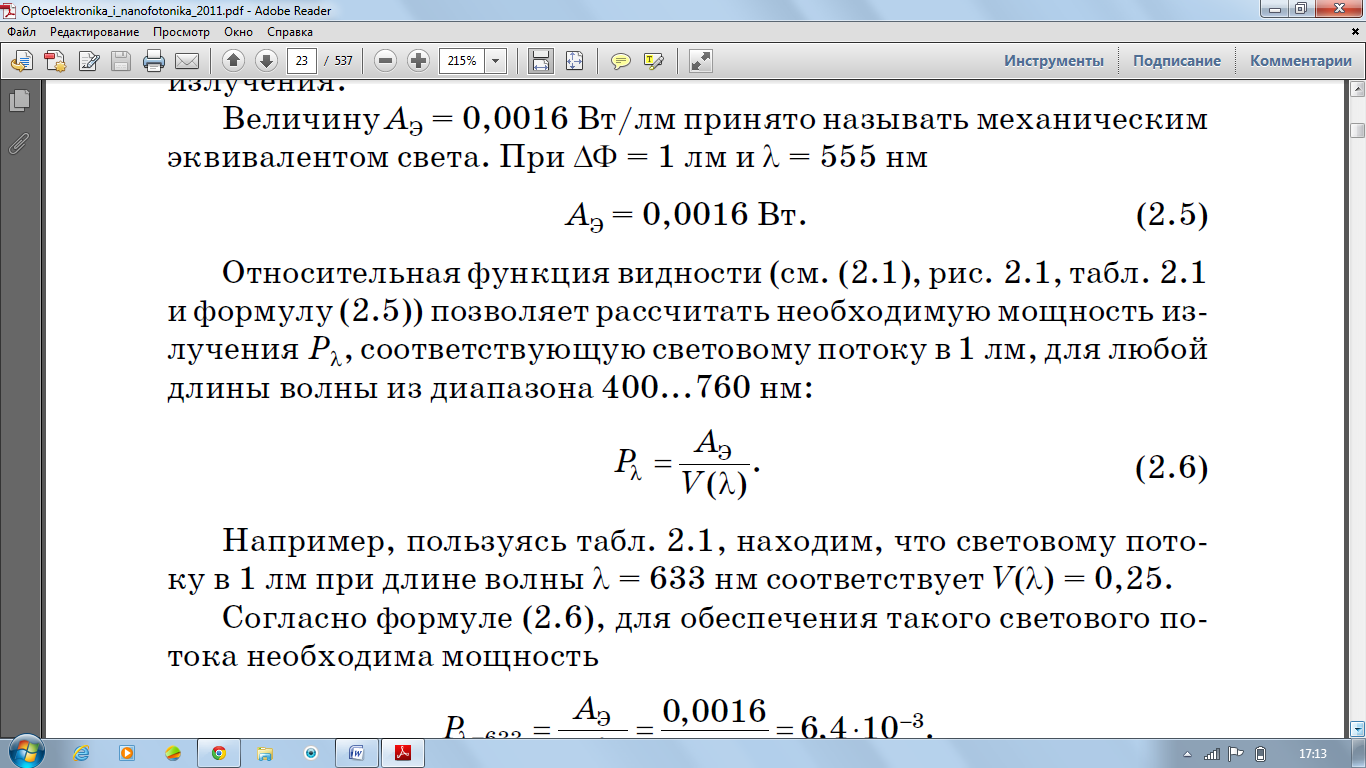Switch to read mode with expand arrows icon
The image size is (1366, 768).
(x=701, y=61)
